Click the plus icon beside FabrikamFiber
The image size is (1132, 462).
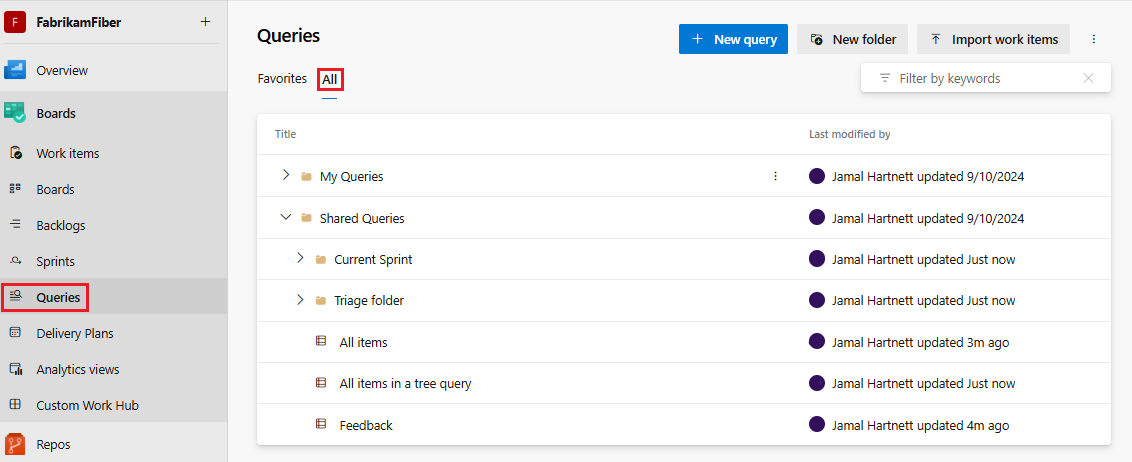(206, 22)
